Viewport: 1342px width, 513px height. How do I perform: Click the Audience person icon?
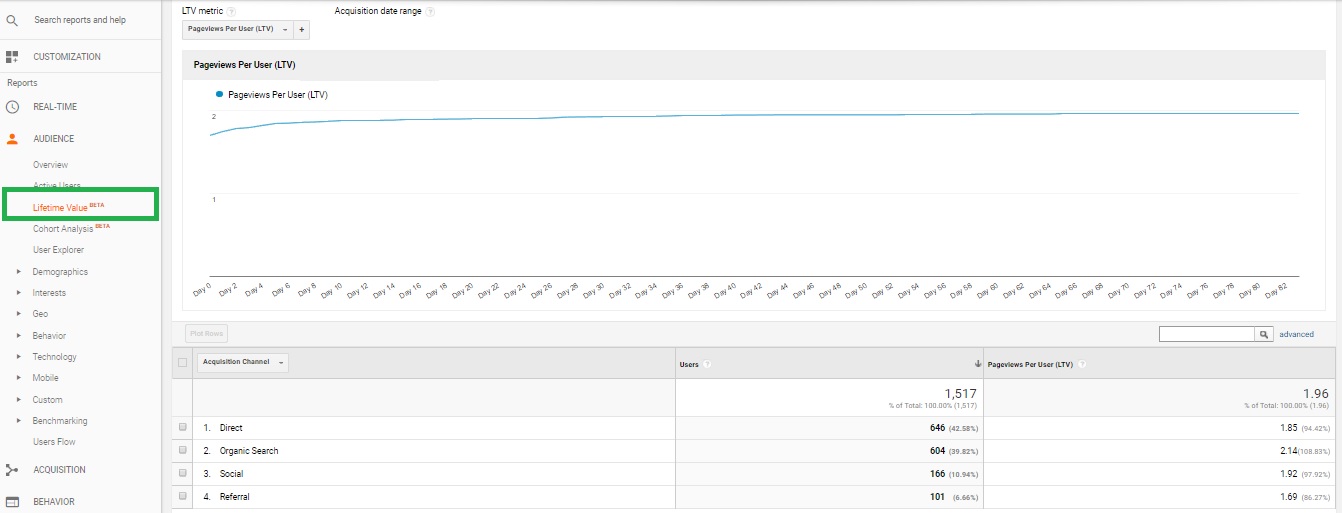tap(12, 139)
